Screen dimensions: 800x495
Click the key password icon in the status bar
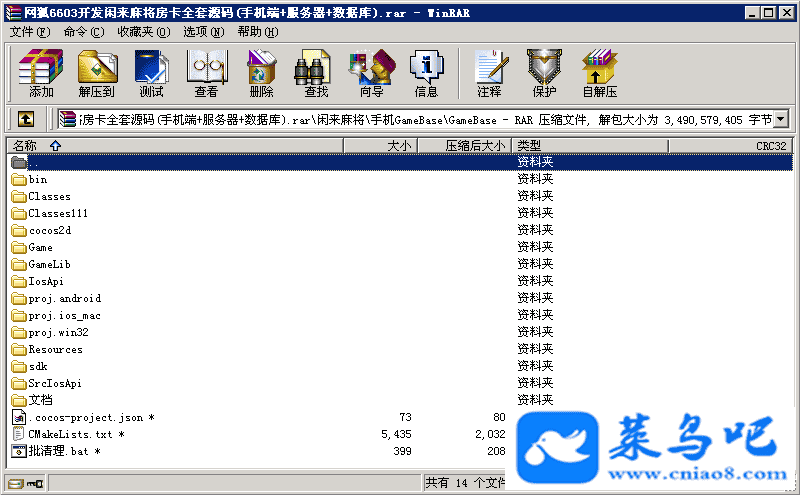(x=35, y=483)
